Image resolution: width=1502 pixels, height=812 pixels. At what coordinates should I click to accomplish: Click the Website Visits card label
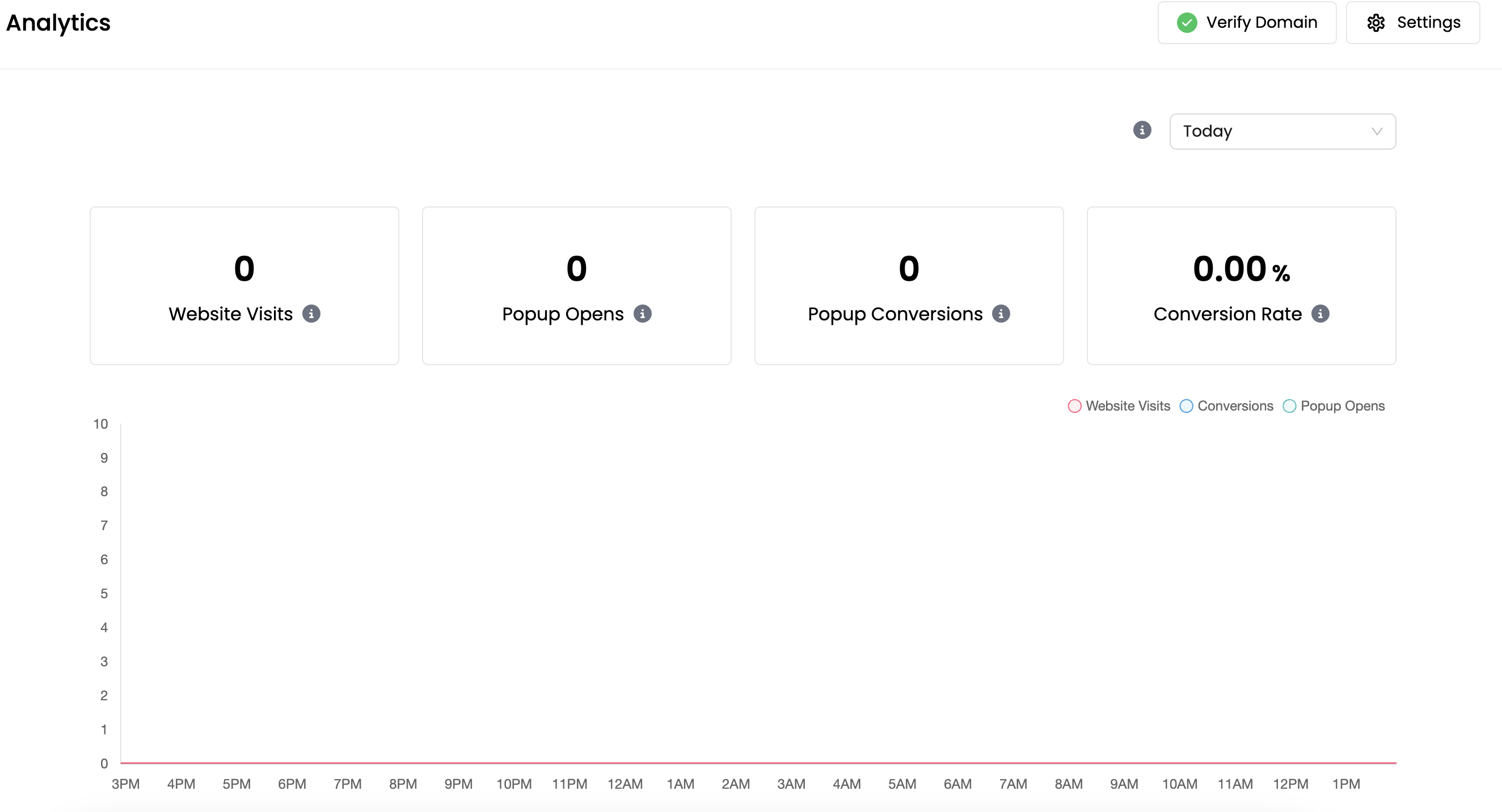[x=230, y=314]
